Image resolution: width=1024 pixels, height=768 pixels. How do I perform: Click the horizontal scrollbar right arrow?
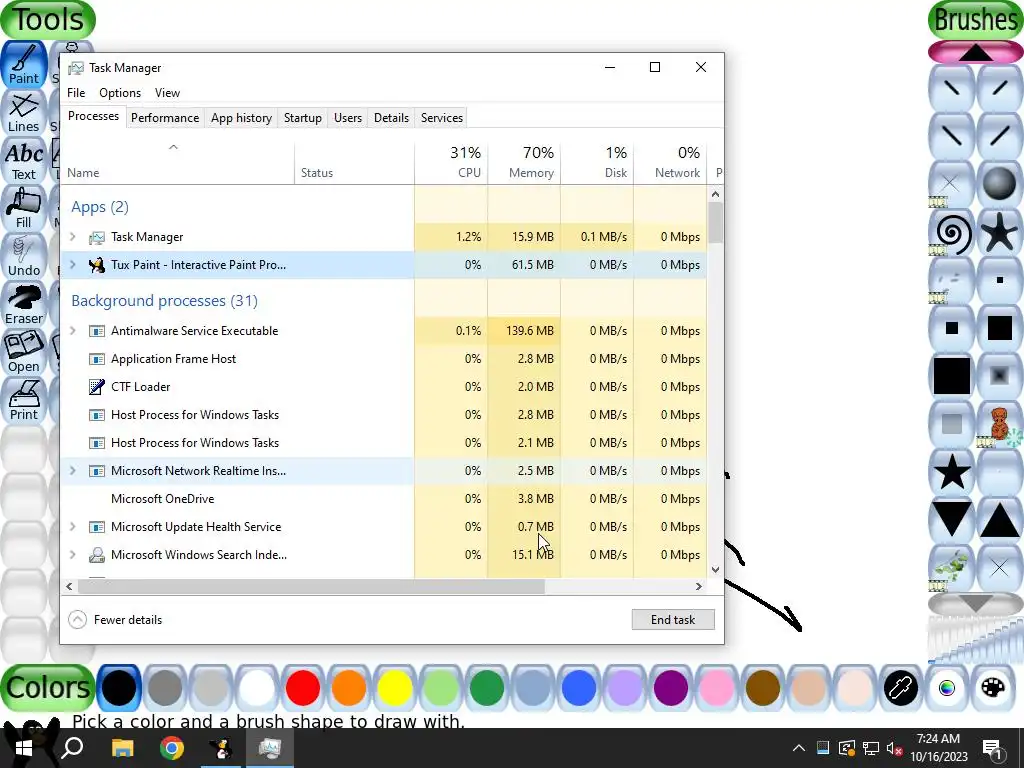coord(699,586)
